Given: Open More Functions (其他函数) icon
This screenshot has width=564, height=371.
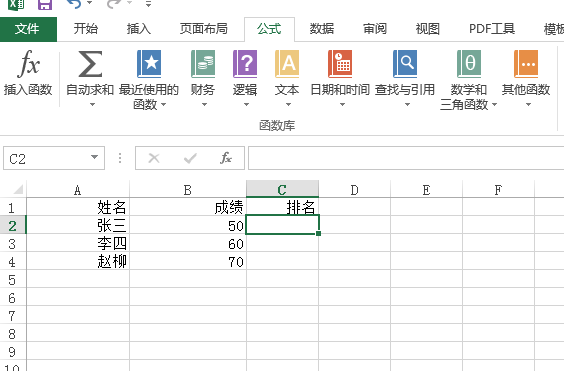Looking at the screenshot, I should [x=526, y=64].
